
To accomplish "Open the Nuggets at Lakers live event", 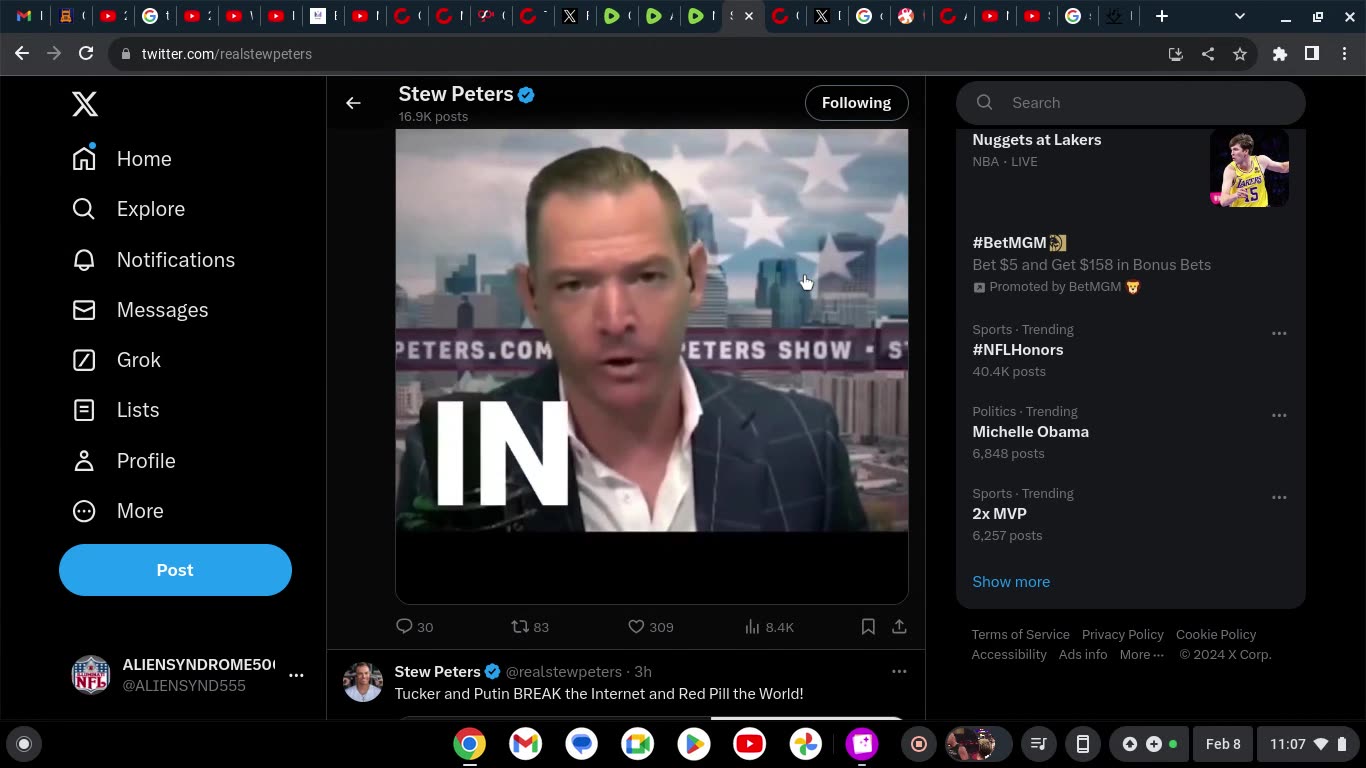I will coord(1037,140).
